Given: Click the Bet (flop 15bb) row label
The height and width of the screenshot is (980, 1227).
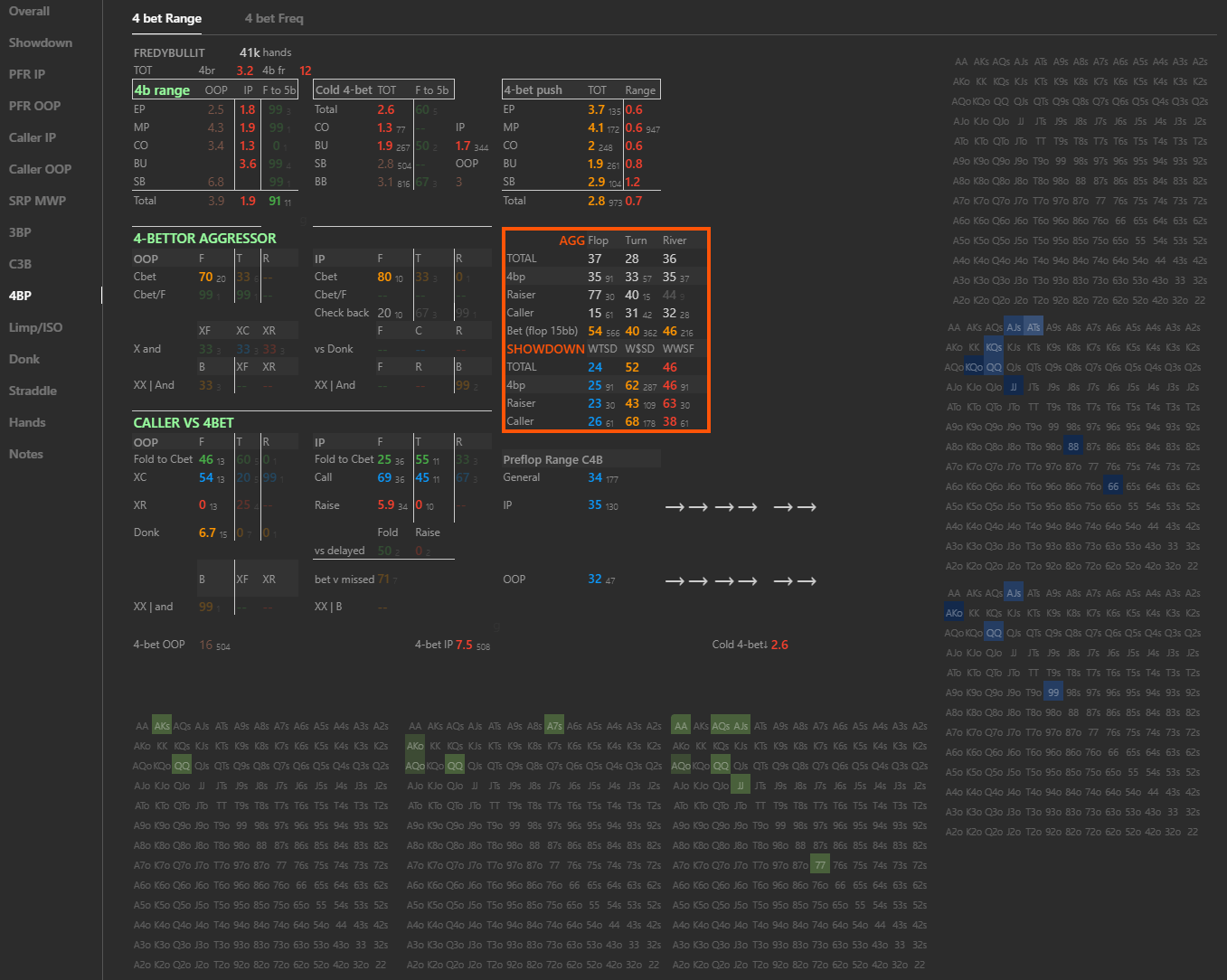Looking at the screenshot, I should 542,331.
